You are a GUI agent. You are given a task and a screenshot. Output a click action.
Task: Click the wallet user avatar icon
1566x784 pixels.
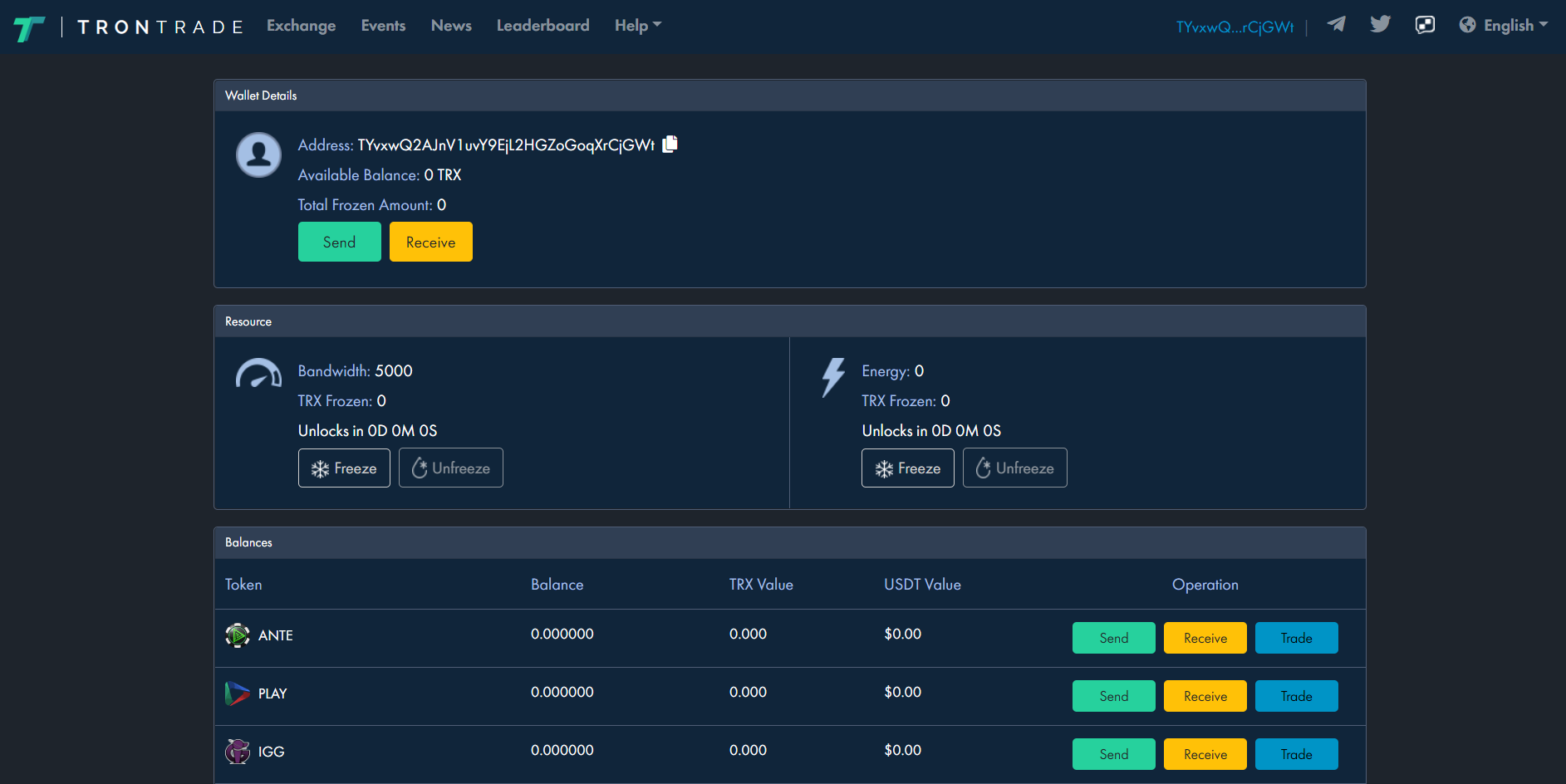(x=258, y=154)
